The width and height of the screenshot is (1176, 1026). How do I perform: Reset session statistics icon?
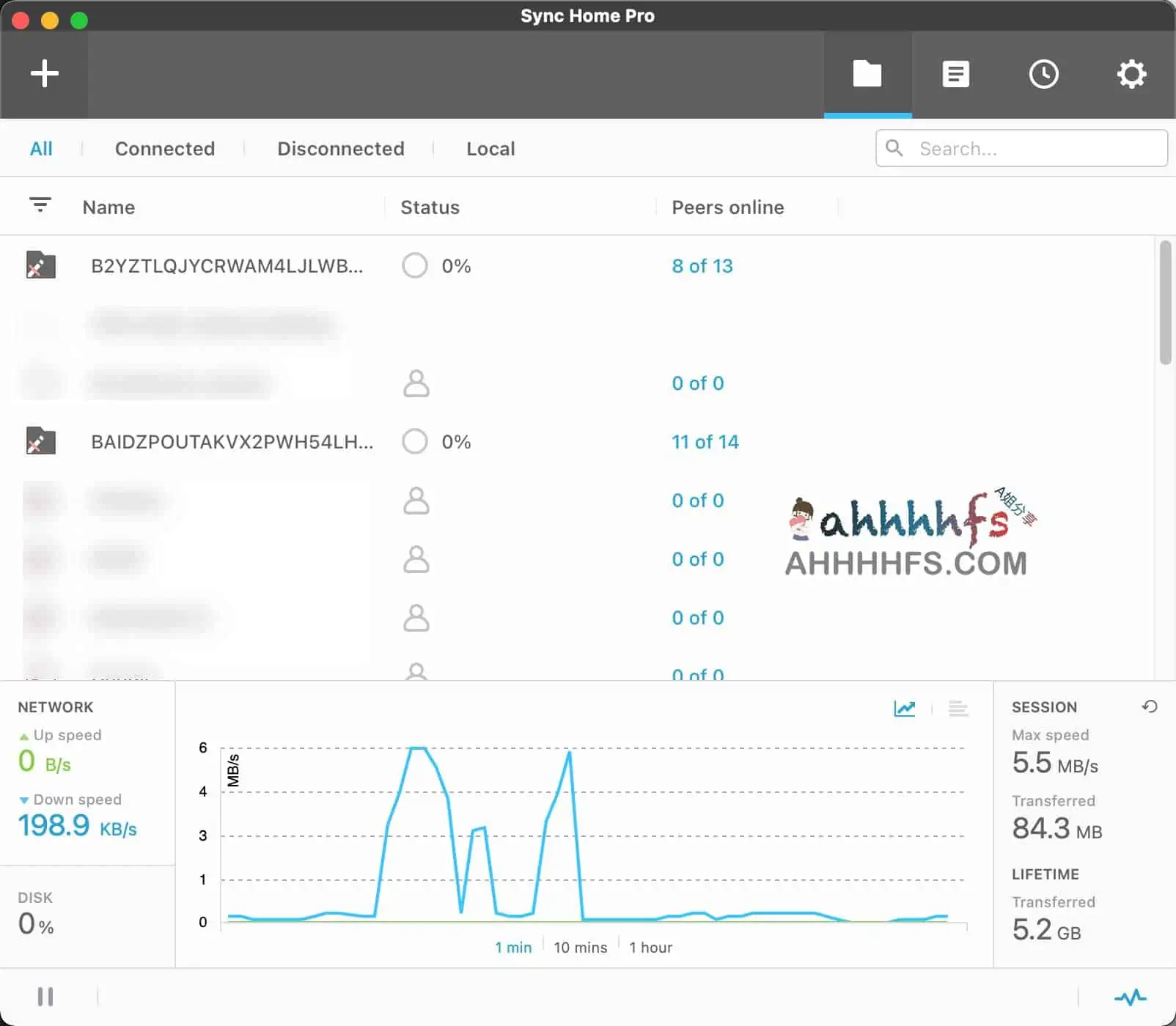(1150, 706)
